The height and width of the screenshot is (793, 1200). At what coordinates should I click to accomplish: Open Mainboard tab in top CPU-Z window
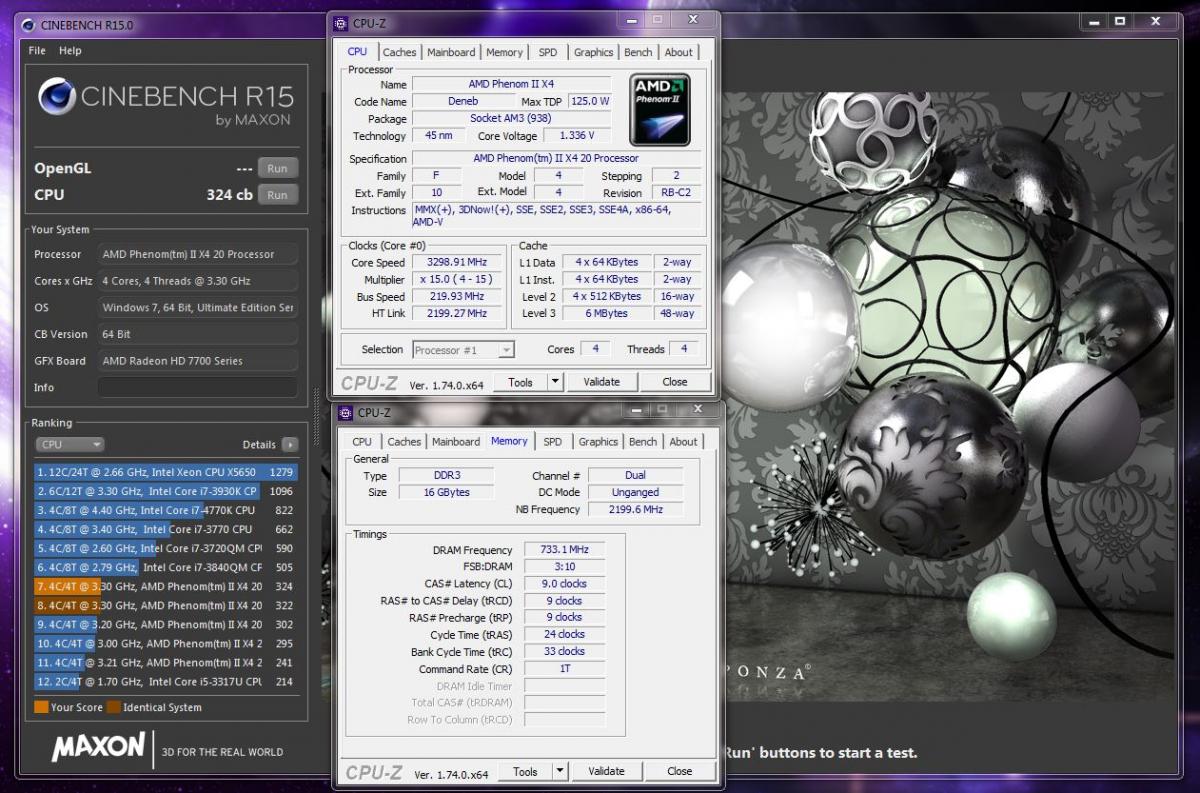[451, 52]
